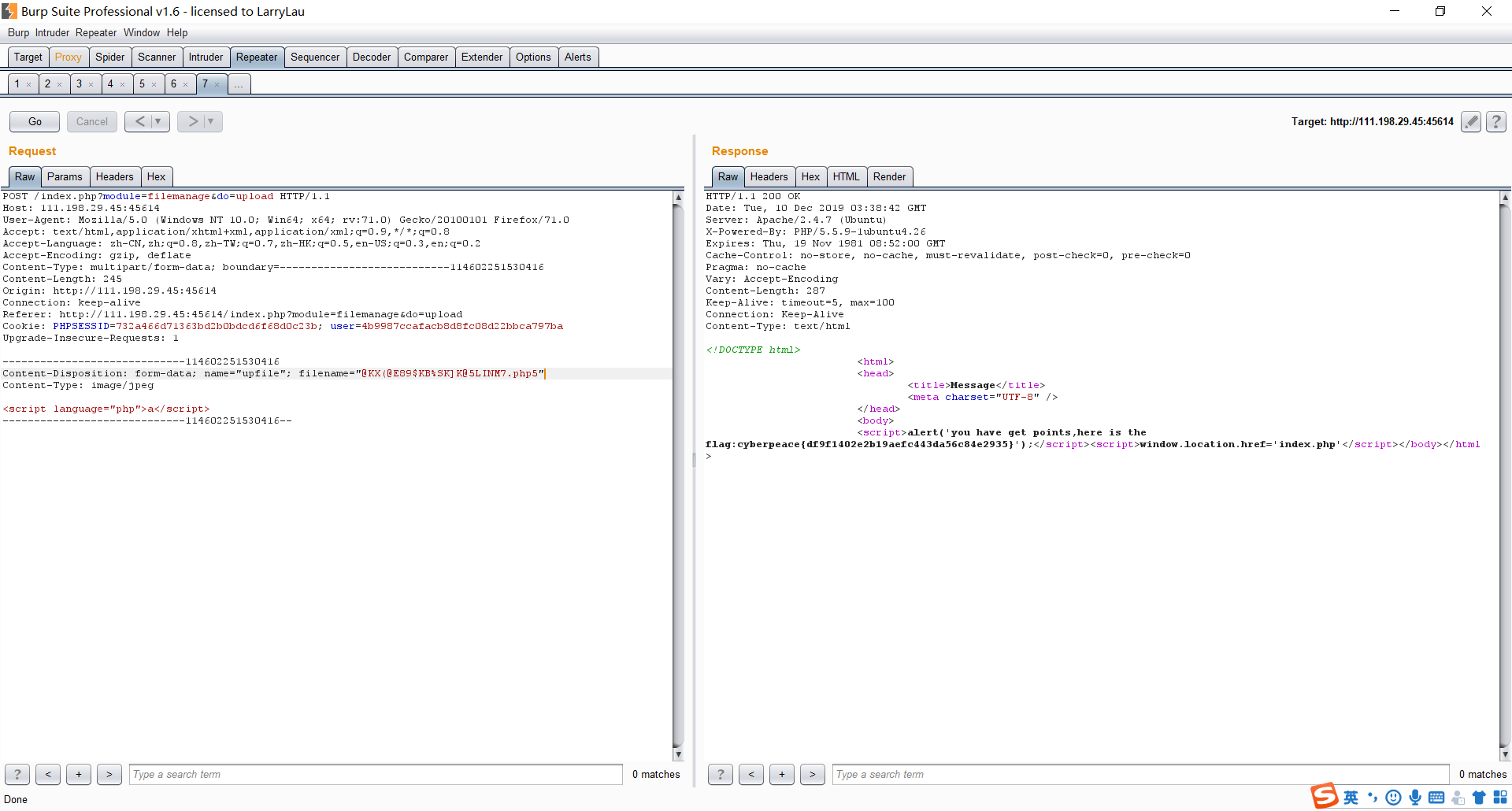Viewport: 1512px width, 811px height.
Task: Close Repeater tab 4
Action: (123, 85)
